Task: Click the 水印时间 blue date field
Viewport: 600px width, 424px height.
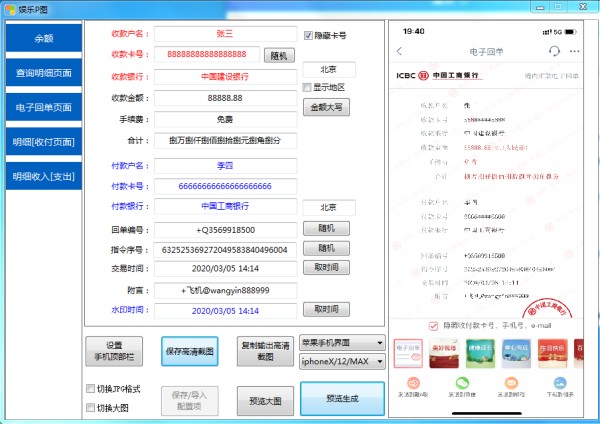Action: [x=225, y=311]
